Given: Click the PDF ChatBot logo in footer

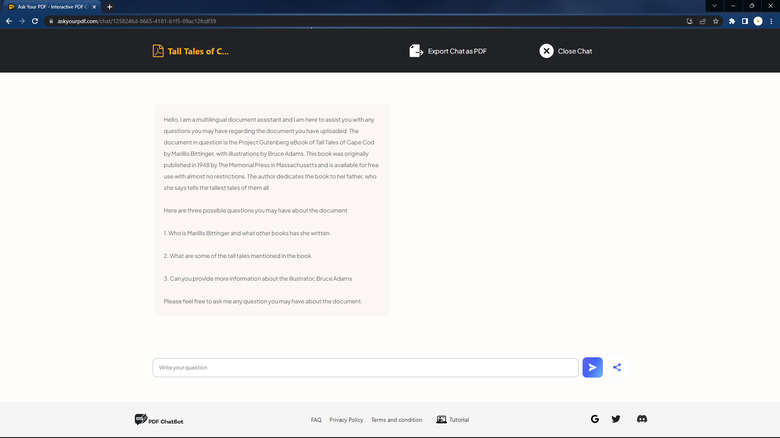Looking at the screenshot, I should click(159, 420).
